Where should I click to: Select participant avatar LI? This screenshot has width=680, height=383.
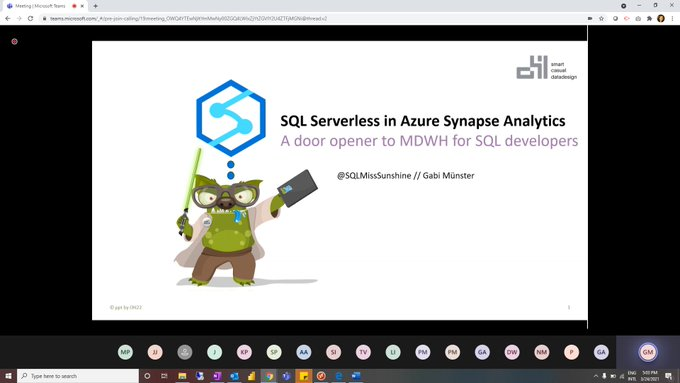tap(393, 352)
